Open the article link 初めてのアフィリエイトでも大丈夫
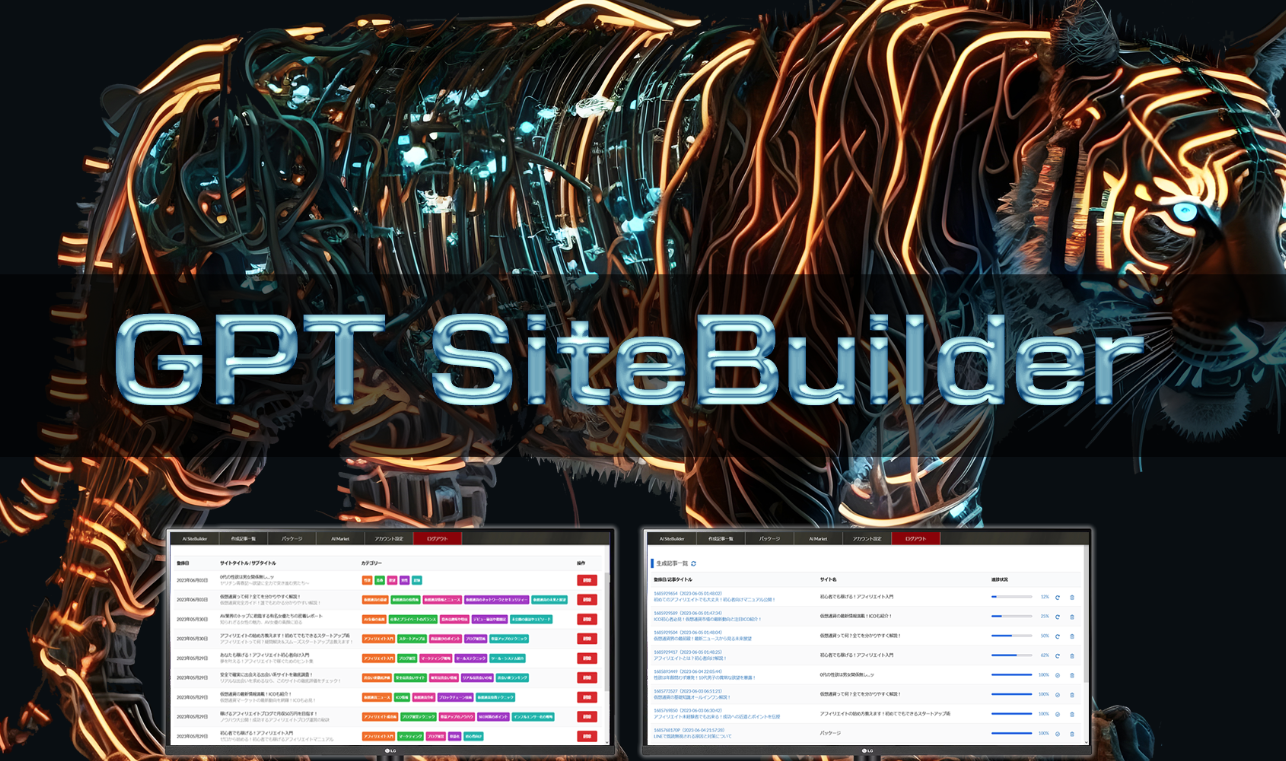Viewport: 1286px width, 761px height. (714, 600)
